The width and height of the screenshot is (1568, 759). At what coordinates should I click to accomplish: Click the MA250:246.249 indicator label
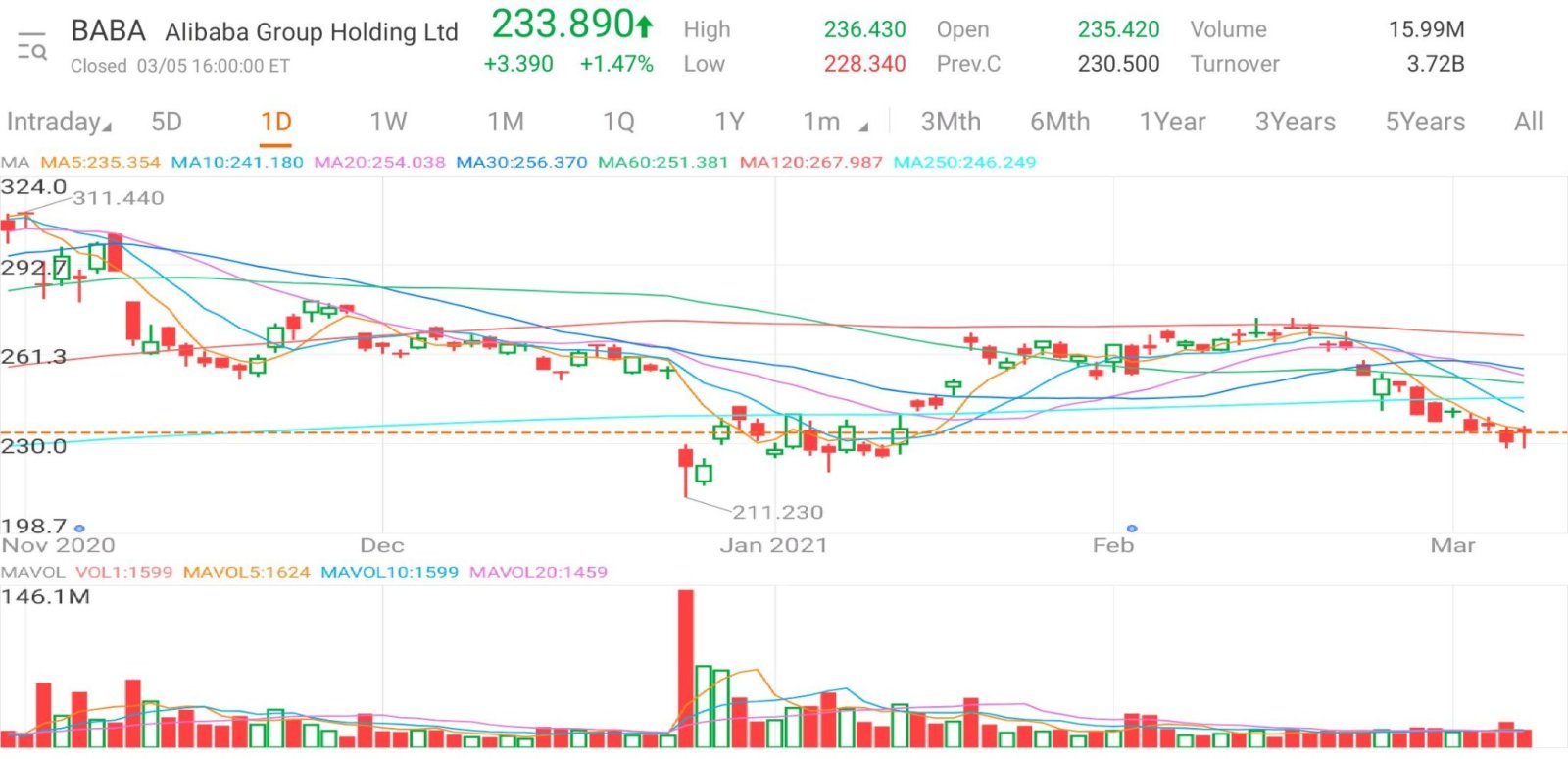click(x=964, y=162)
